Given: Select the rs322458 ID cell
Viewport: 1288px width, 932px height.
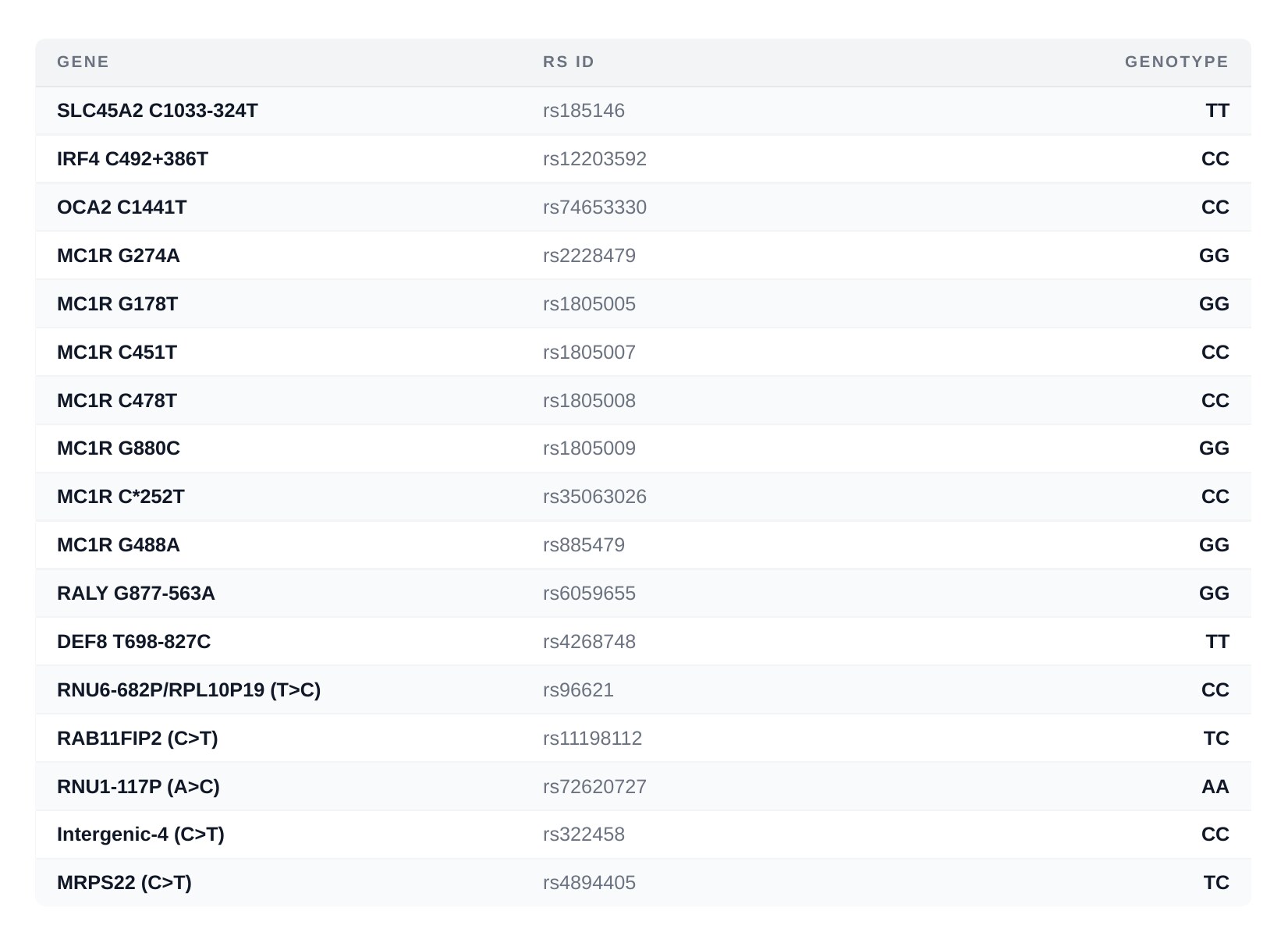Looking at the screenshot, I should 584,835.
